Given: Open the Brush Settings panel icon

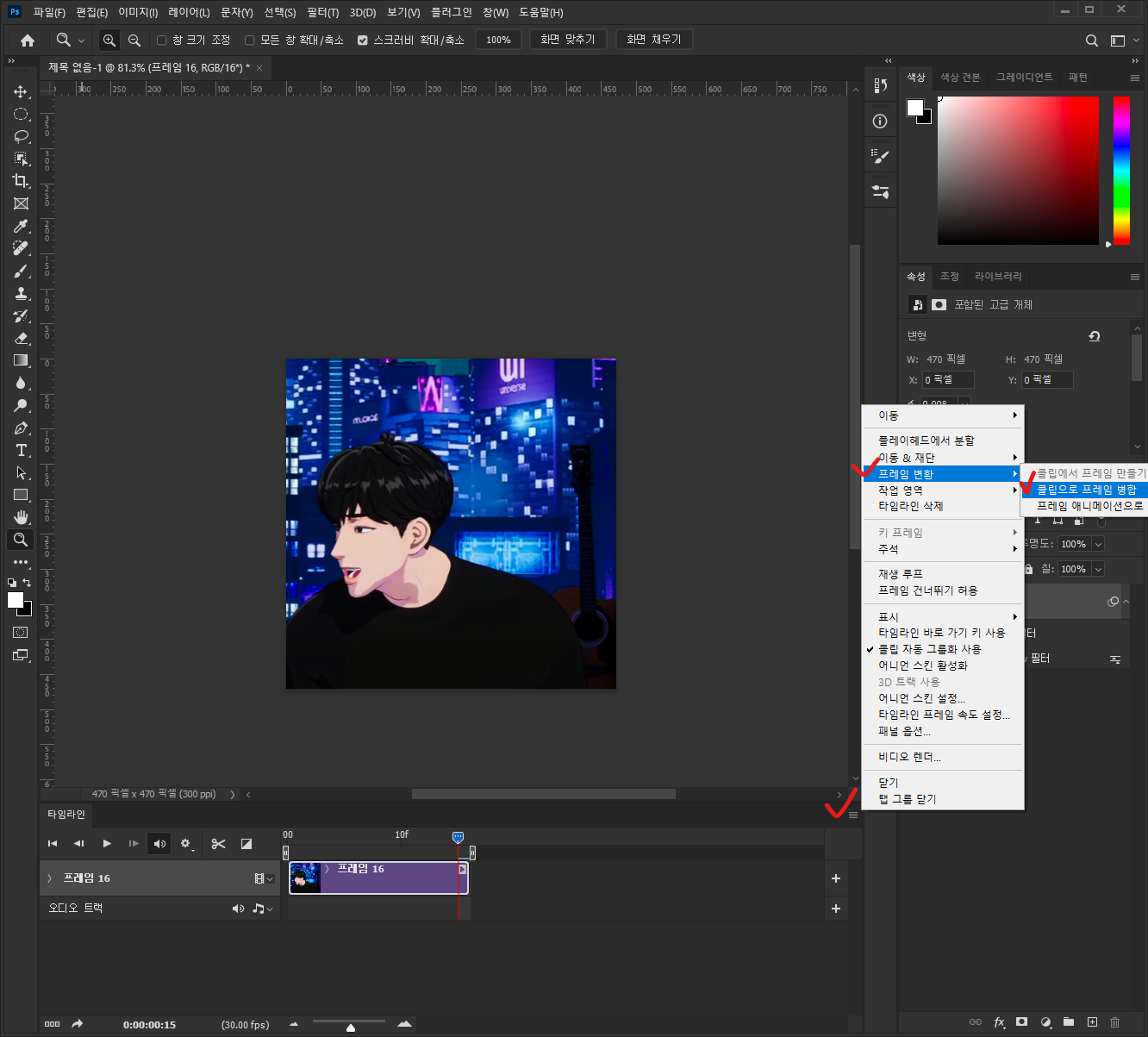Looking at the screenshot, I should tap(880, 156).
